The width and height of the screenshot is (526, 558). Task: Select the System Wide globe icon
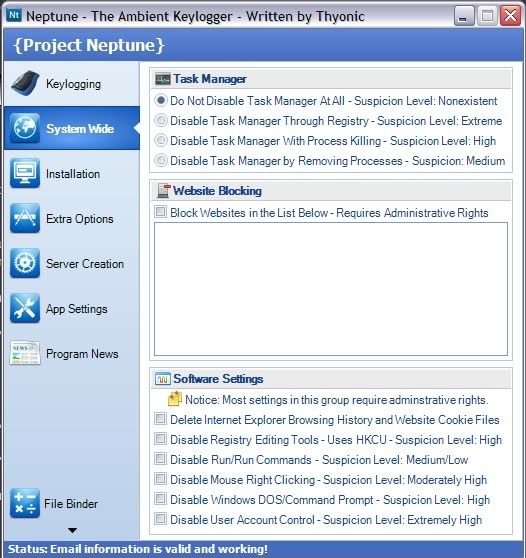click(x=25, y=128)
